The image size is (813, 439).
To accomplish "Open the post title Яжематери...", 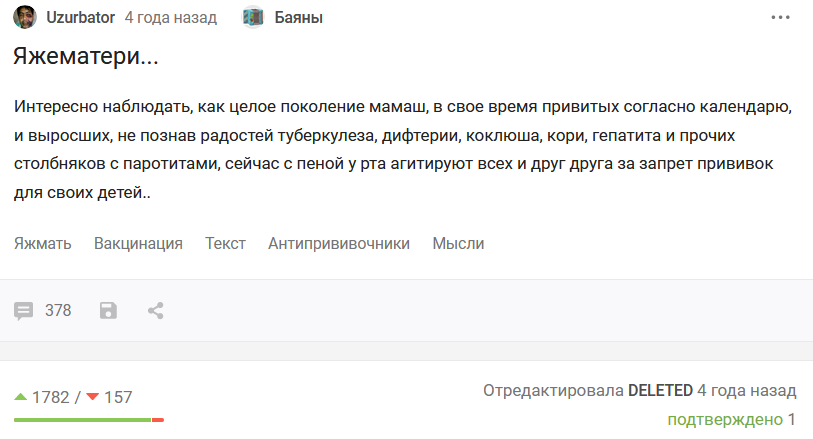I will [x=86, y=56].
